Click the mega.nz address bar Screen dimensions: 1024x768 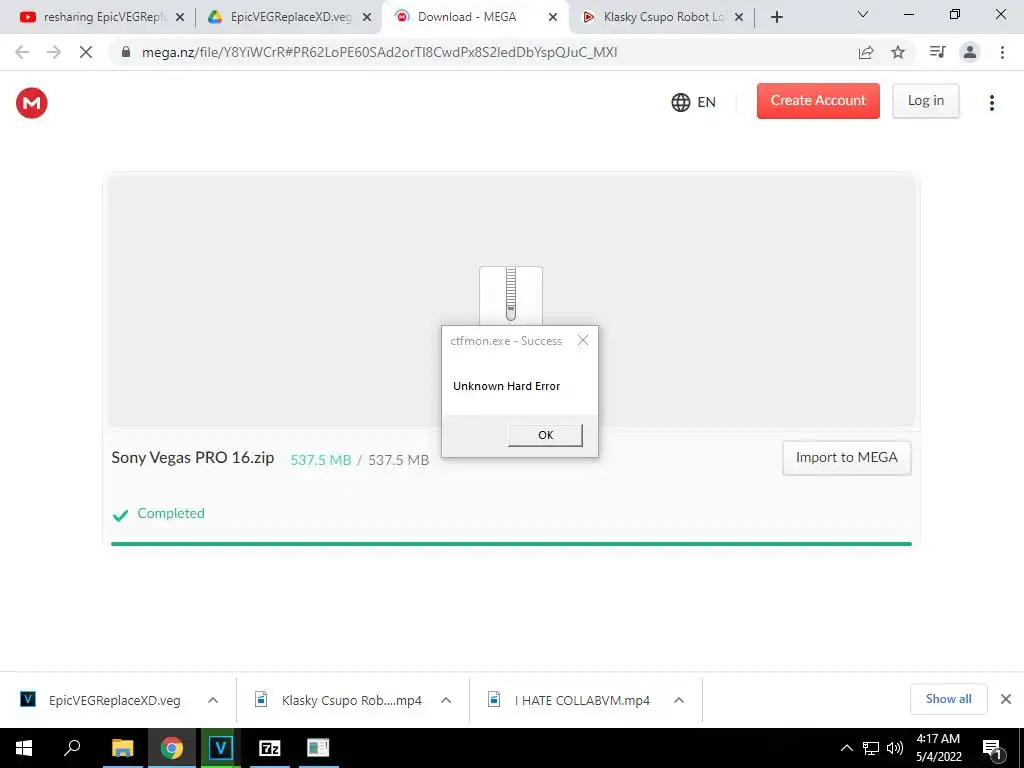(379, 52)
